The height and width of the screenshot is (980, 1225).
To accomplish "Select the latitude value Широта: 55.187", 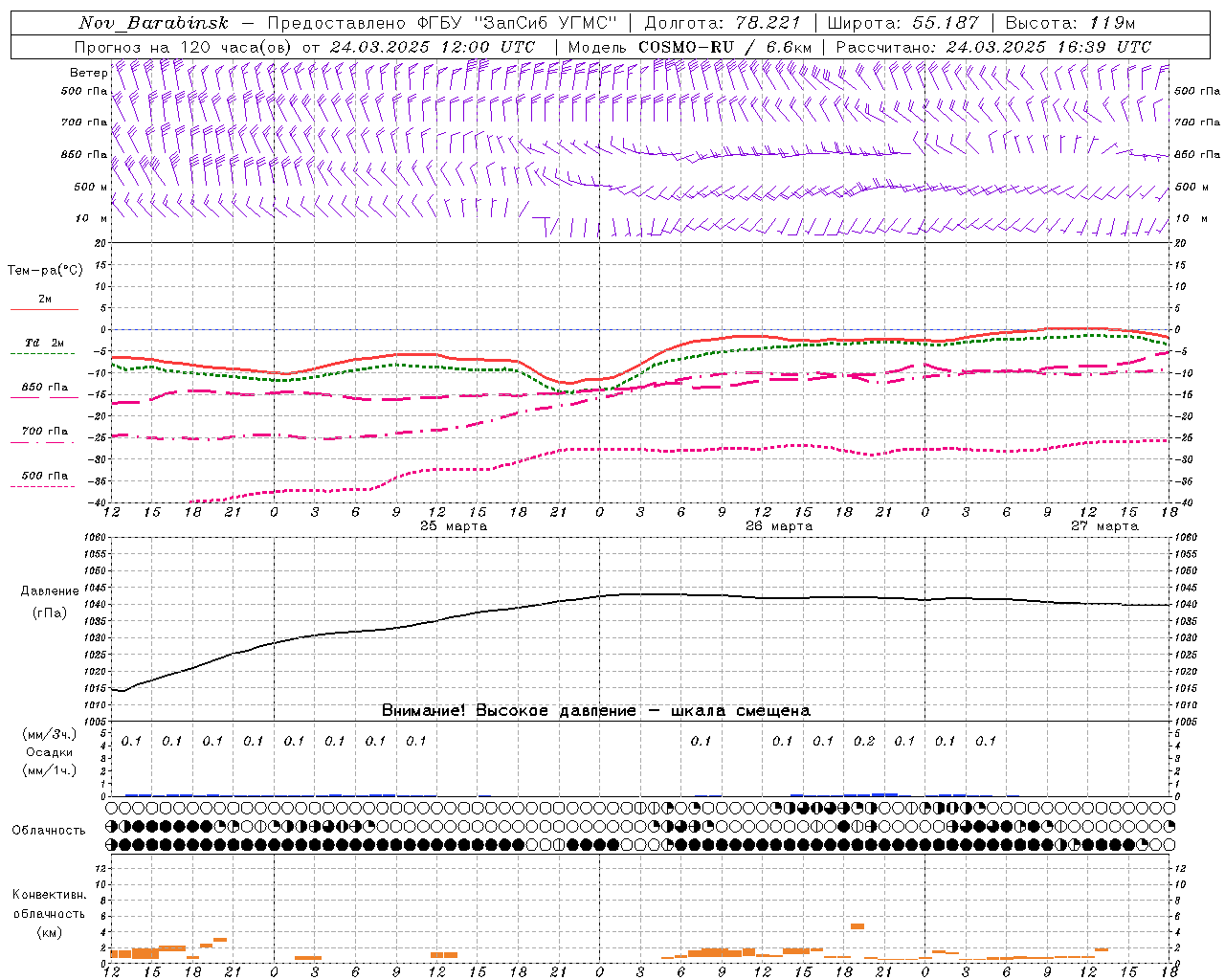I will pos(902,23).
